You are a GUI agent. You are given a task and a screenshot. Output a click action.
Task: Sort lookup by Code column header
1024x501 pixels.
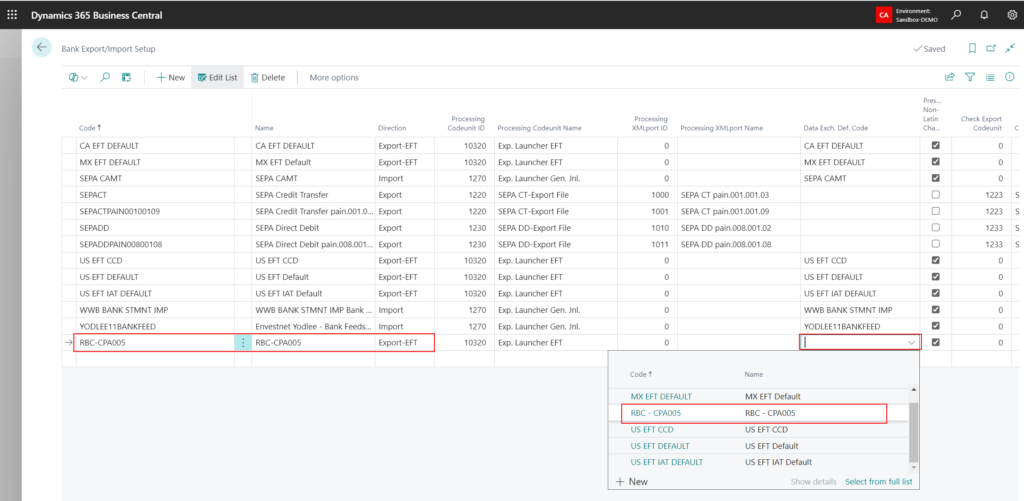641,374
